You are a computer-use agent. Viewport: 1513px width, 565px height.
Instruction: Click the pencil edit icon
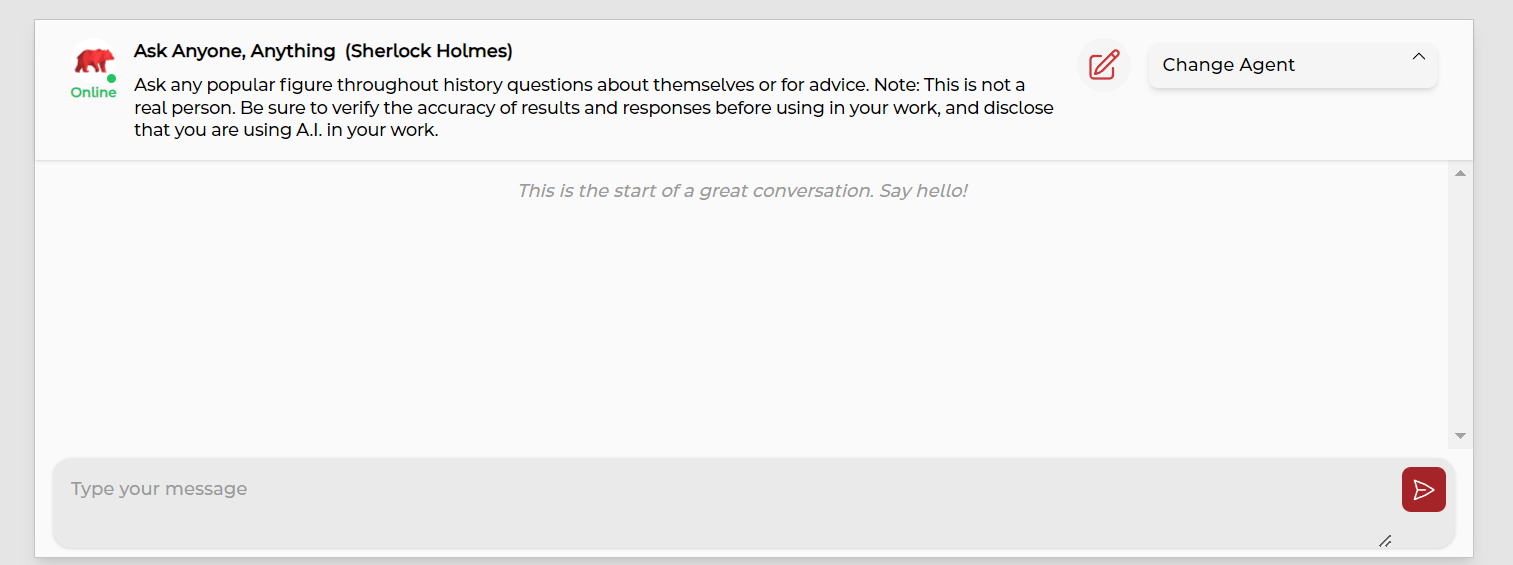pyautogui.click(x=1104, y=65)
